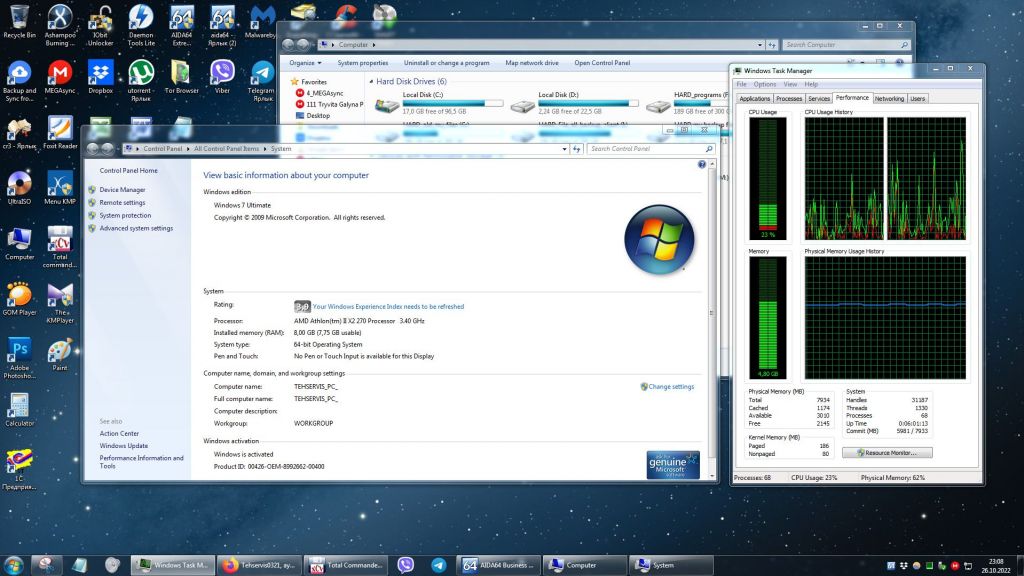Open uTorrent desktop shortcut
The image size is (1024, 576).
[140, 80]
